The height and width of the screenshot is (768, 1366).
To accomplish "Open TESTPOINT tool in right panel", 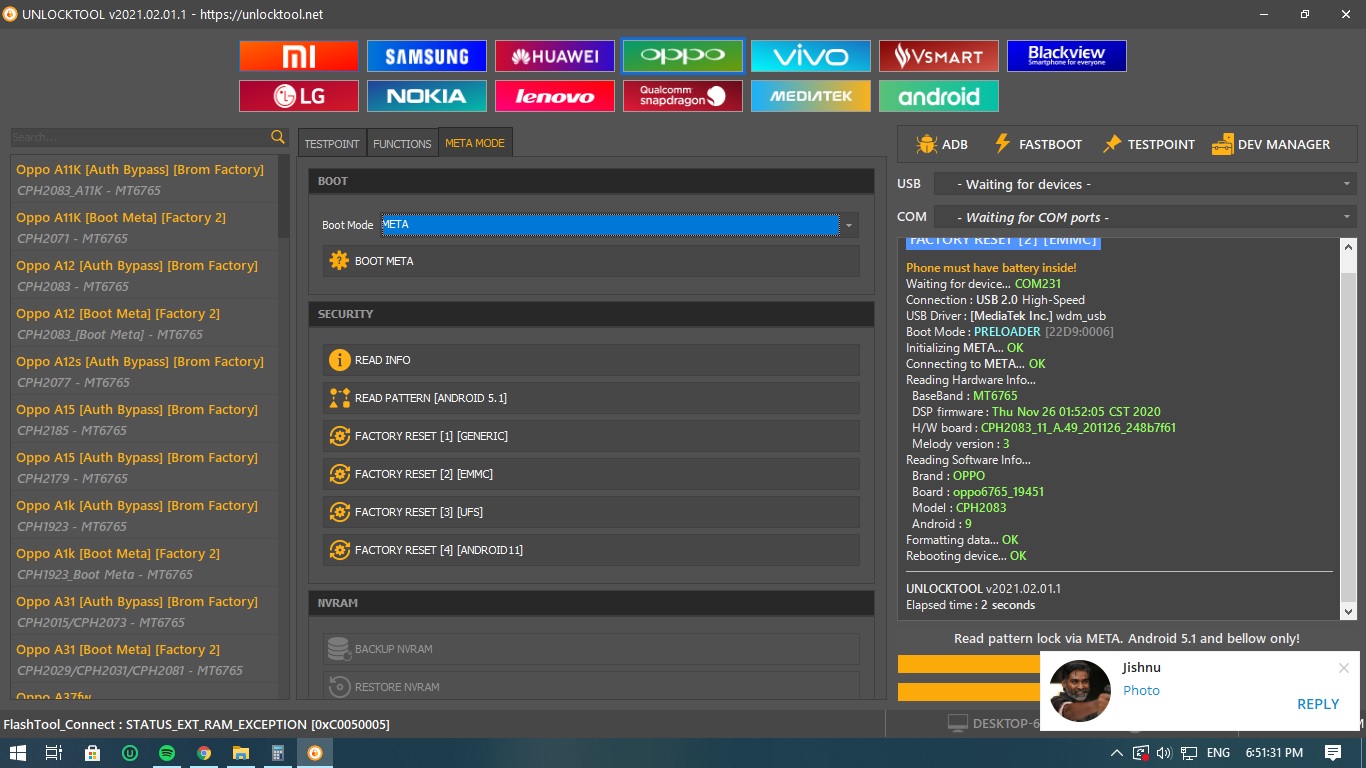I will click(1148, 144).
